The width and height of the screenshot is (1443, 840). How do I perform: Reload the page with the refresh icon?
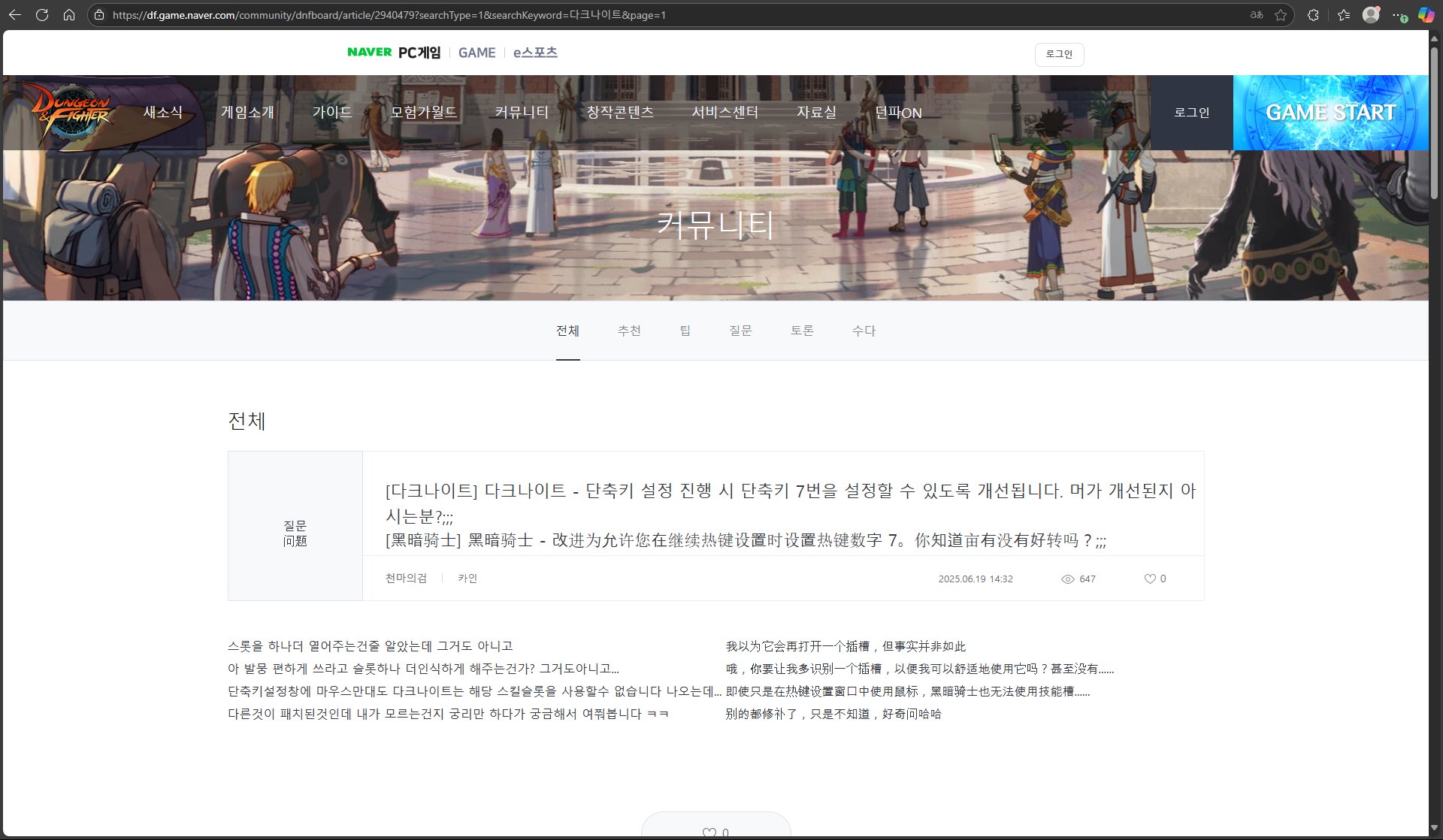tap(42, 15)
